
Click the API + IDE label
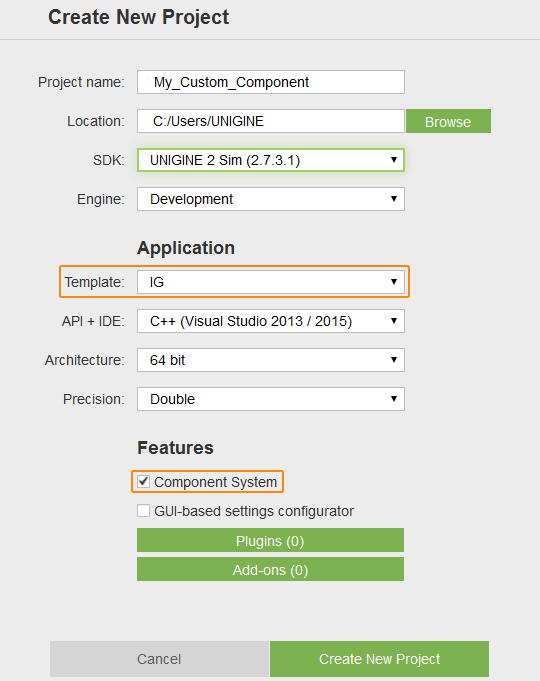click(93, 321)
